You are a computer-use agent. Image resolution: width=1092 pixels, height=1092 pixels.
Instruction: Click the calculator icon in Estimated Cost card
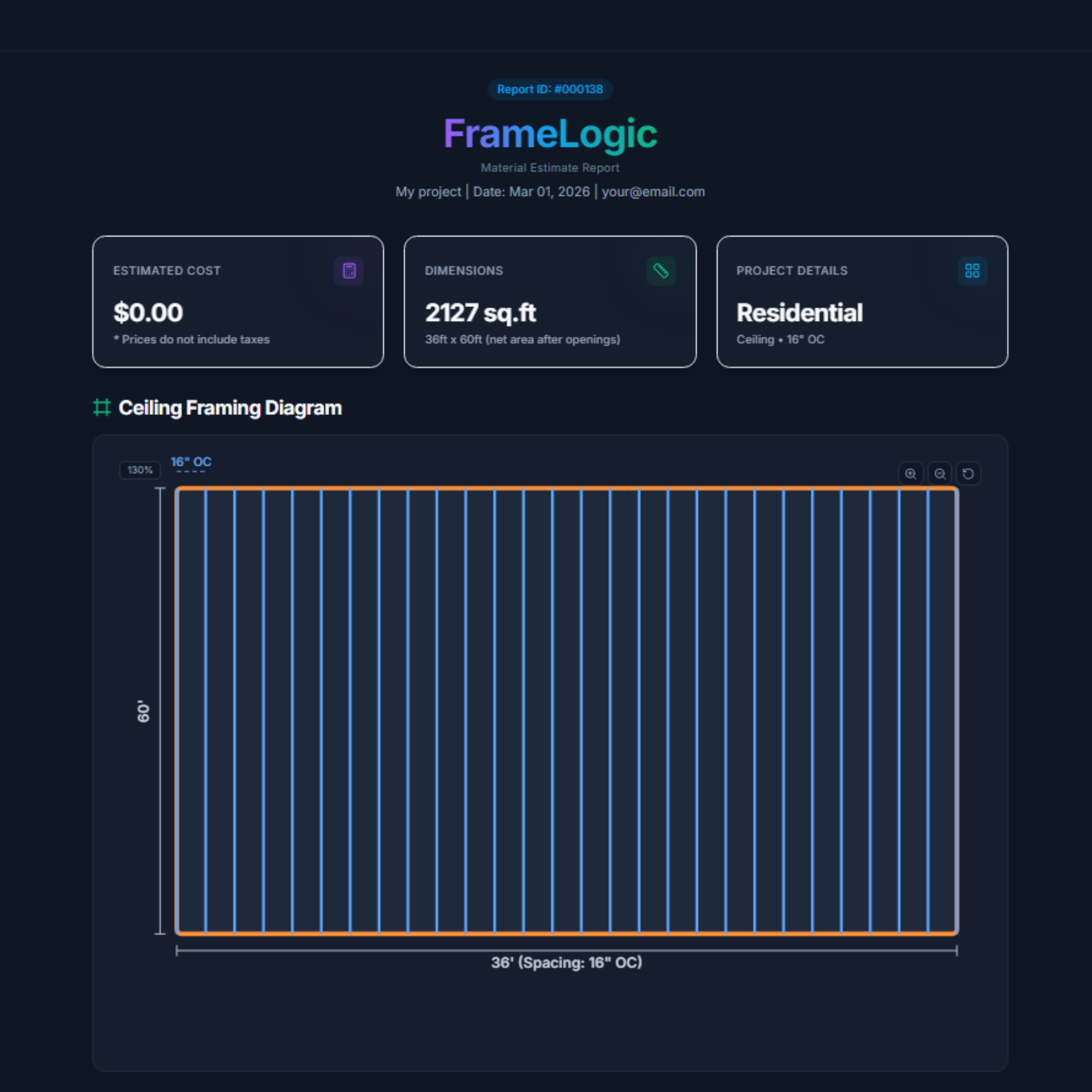(349, 271)
